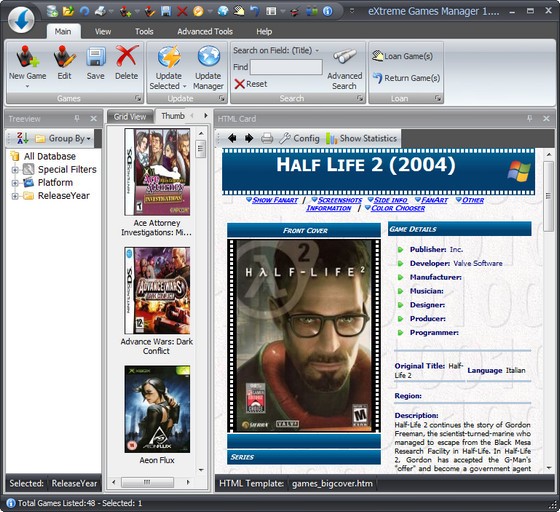Viewport: 560px width, 512px height.
Task: Select the Ace Attorney Investigations thumbnail
Action: pos(157,172)
